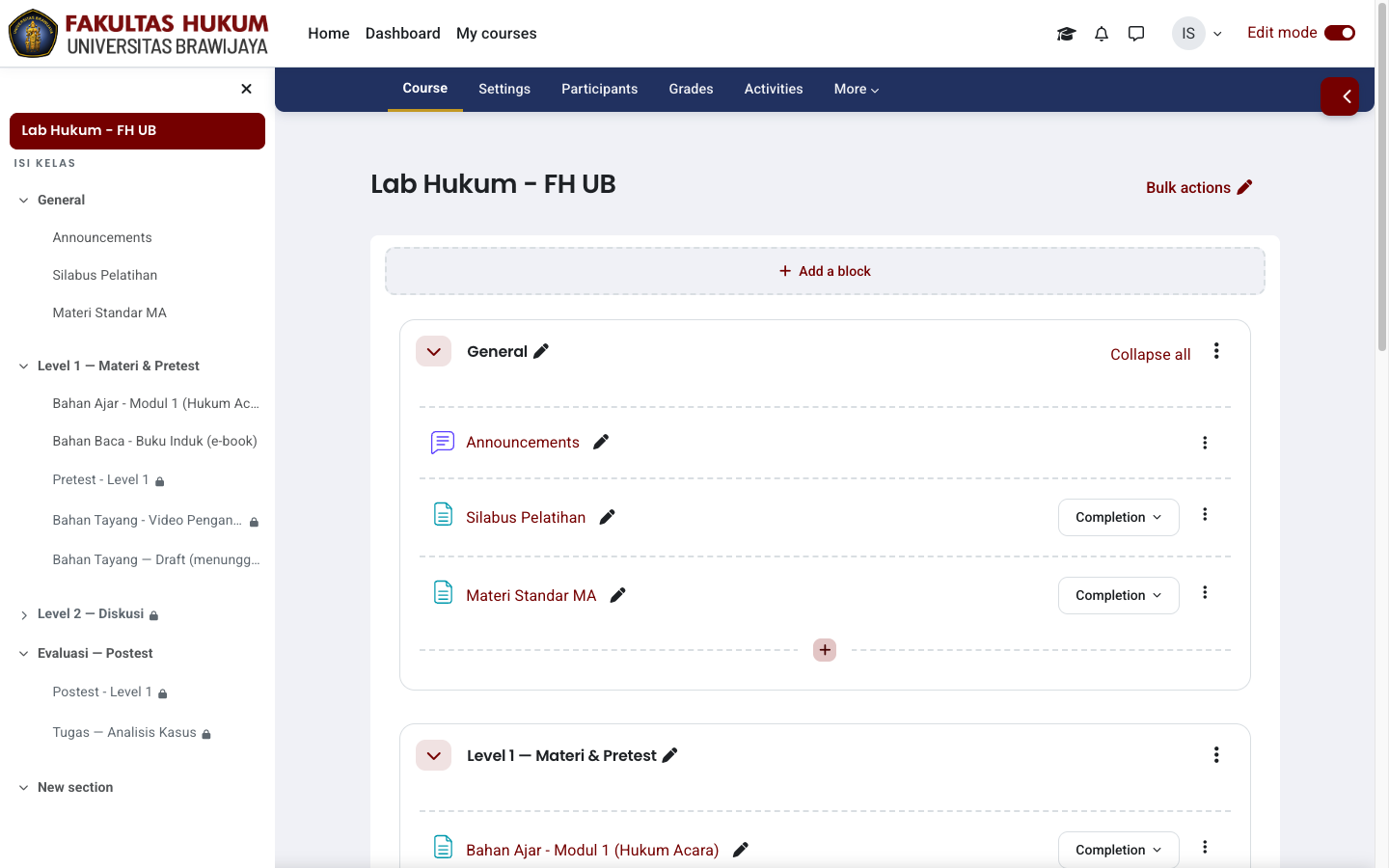Open the Grades tab
1389x868 pixels.
point(692,89)
